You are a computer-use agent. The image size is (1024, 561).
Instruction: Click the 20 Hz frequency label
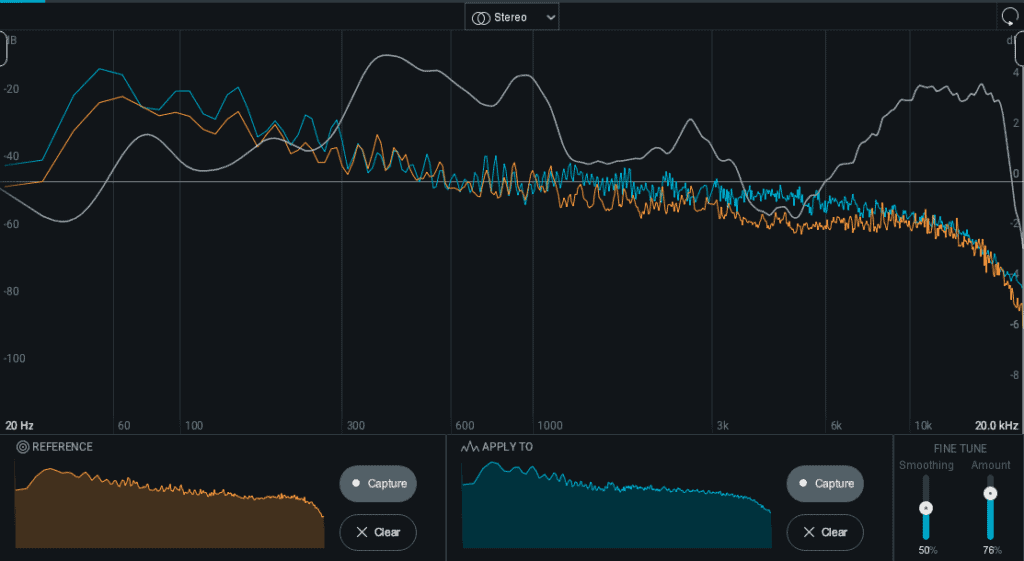tap(20, 425)
